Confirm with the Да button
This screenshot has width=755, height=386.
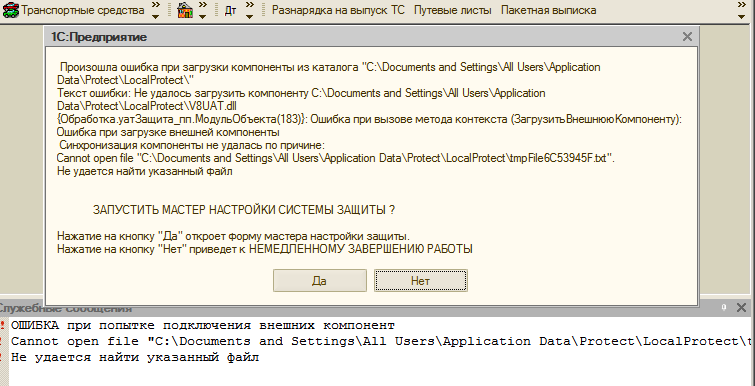point(320,281)
